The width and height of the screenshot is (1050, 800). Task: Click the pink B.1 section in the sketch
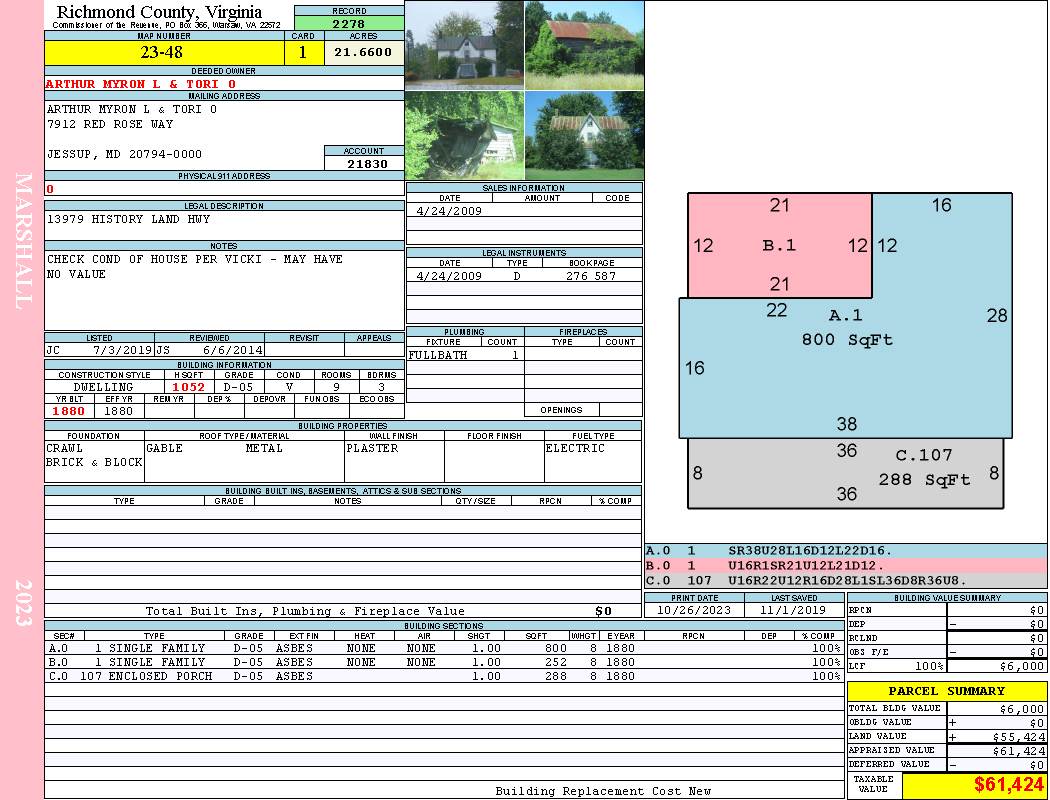pyautogui.click(x=779, y=245)
